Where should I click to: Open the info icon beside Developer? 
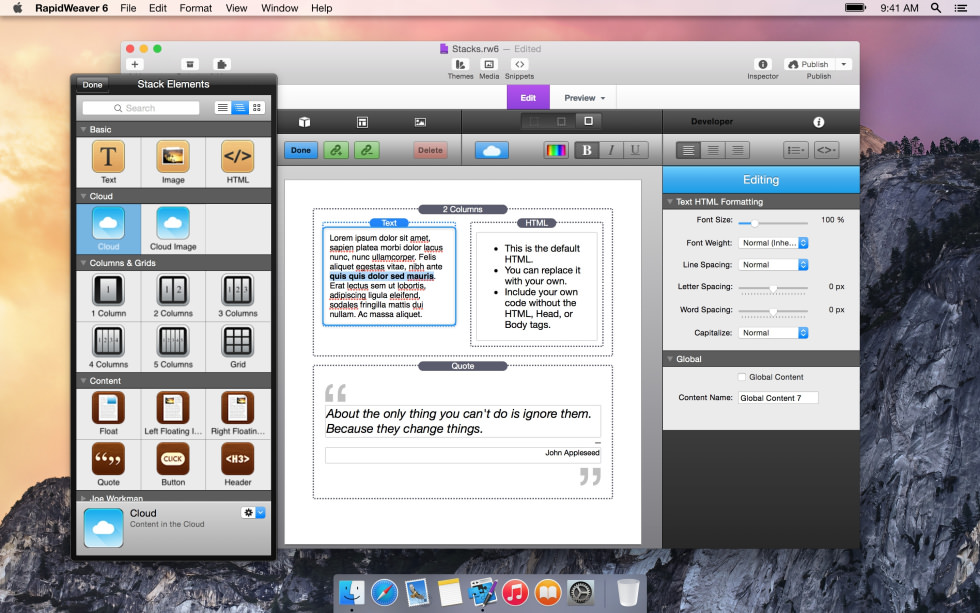click(x=819, y=122)
